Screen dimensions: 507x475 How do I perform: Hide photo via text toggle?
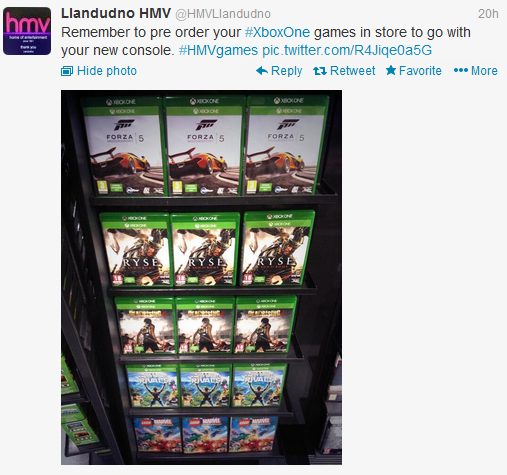point(107,71)
